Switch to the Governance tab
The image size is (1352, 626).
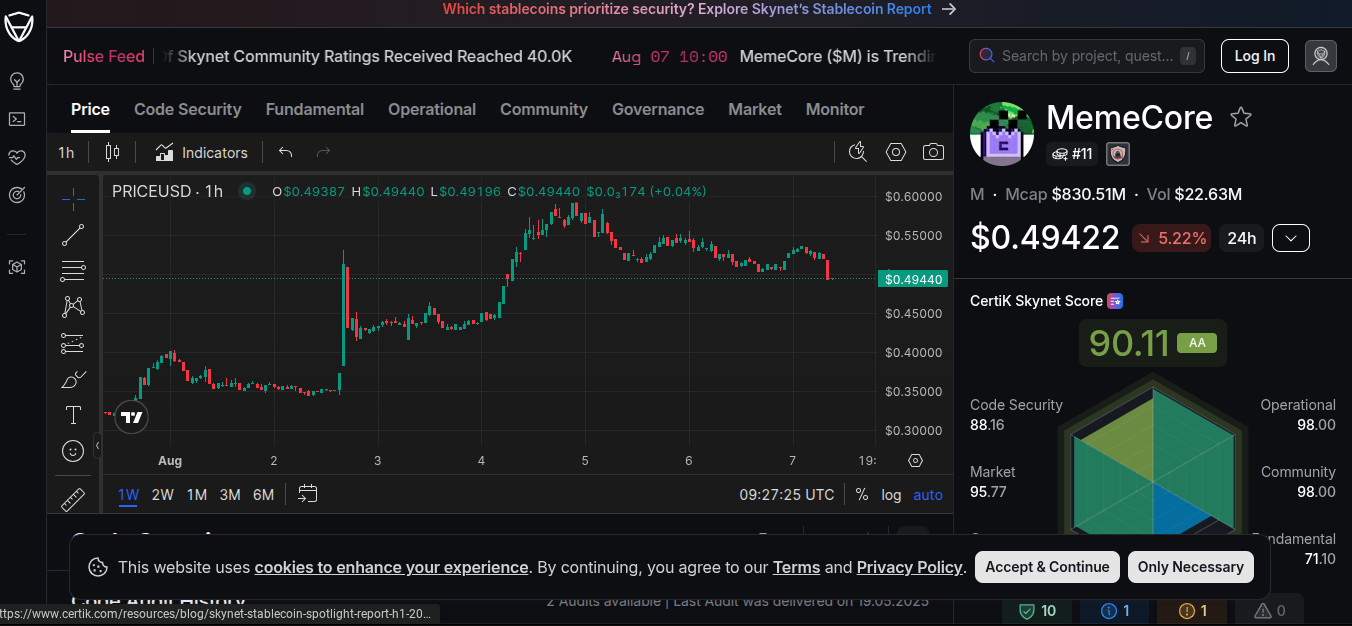tap(658, 109)
